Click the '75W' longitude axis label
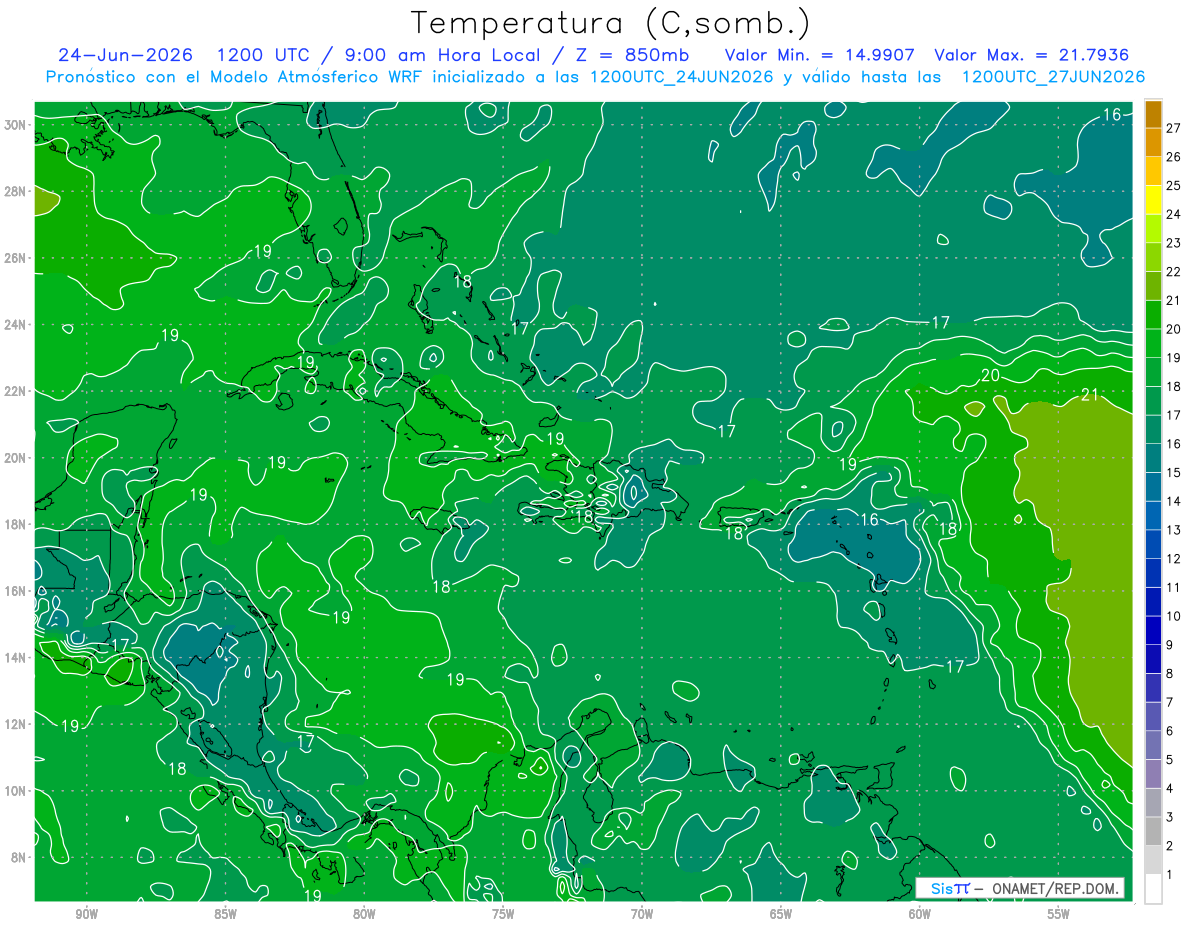 pyautogui.click(x=503, y=914)
